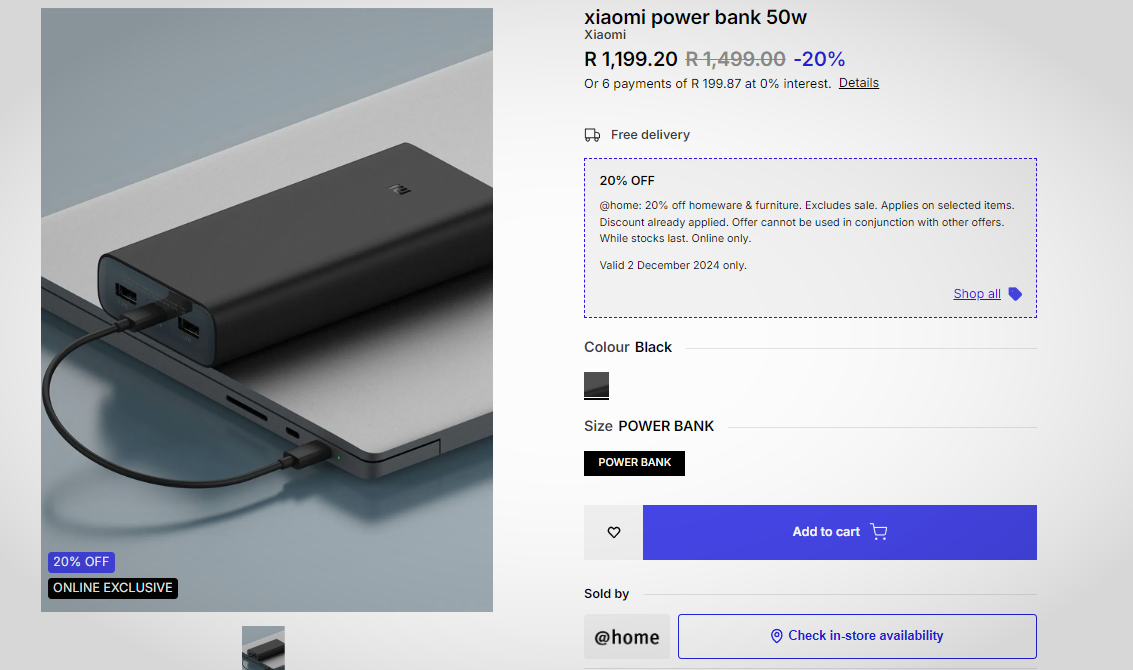Screen dimensions: 1133x670
Task: Click the xiaomi power bank 50w title
Action: click(x=695, y=17)
